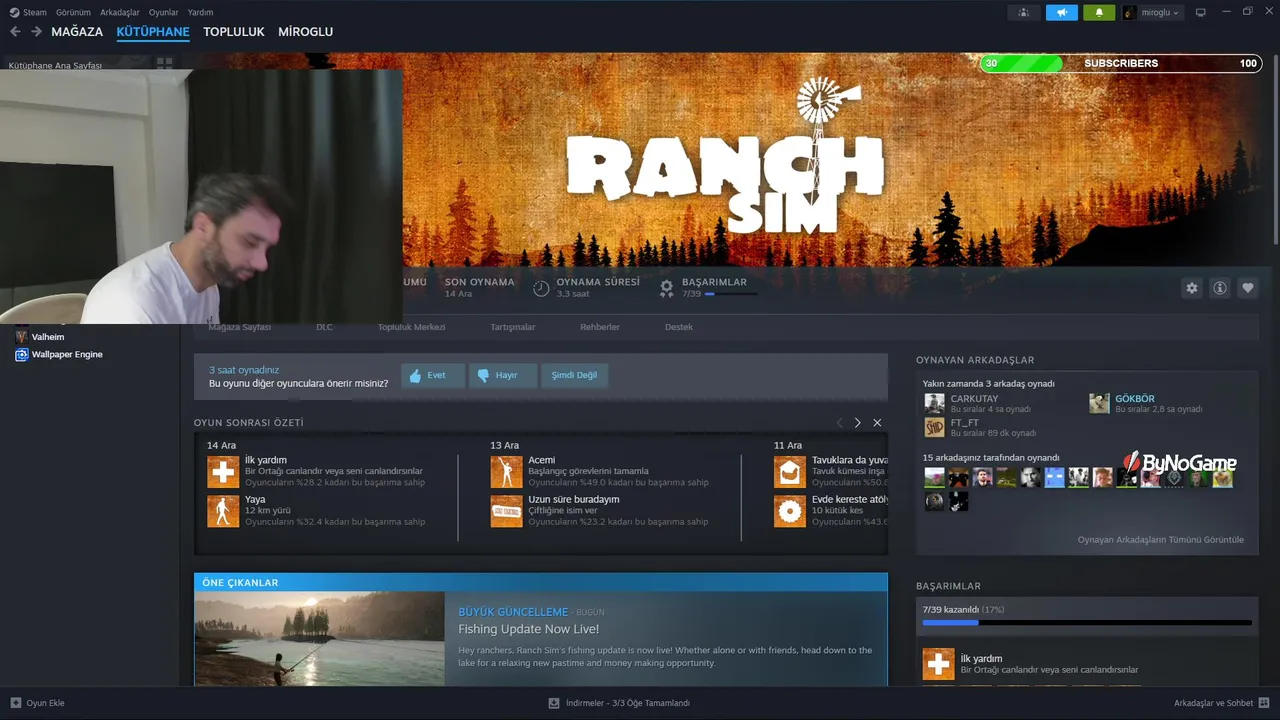Image resolution: width=1280 pixels, height=720 pixels.
Task: Open the Fishing Update Now Live! news
Action: point(529,629)
